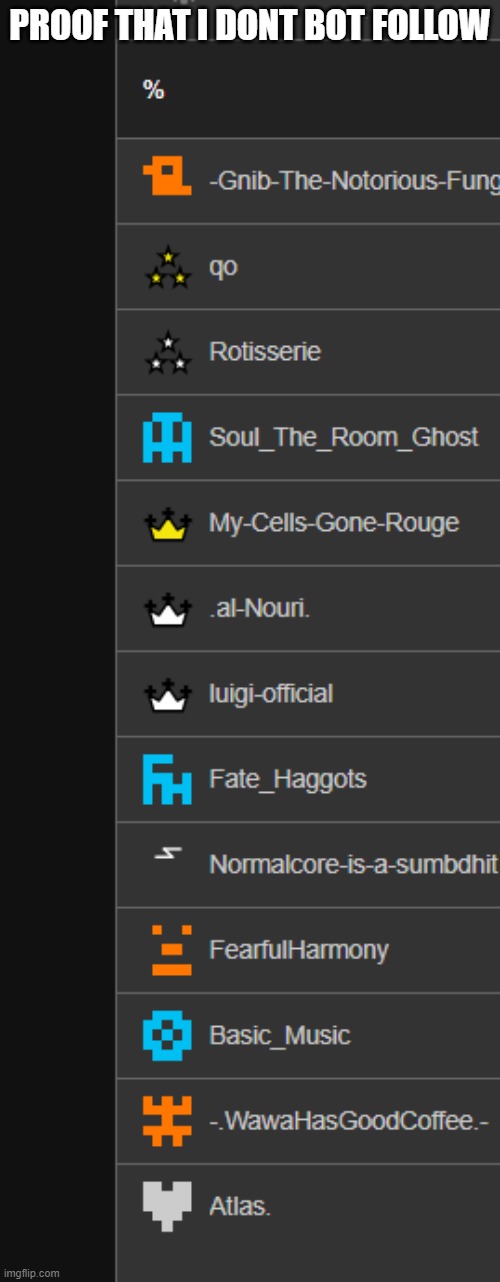Open the qo username link
500x1282 pixels.
pyautogui.click(x=223, y=268)
